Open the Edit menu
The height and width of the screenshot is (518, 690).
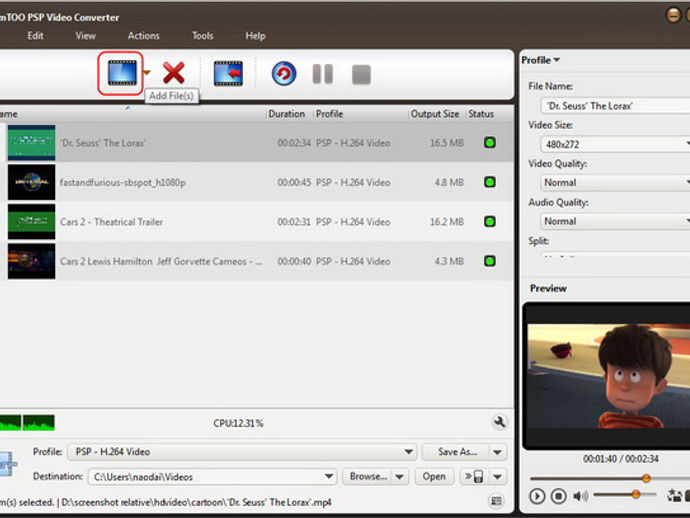pyautogui.click(x=35, y=36)
